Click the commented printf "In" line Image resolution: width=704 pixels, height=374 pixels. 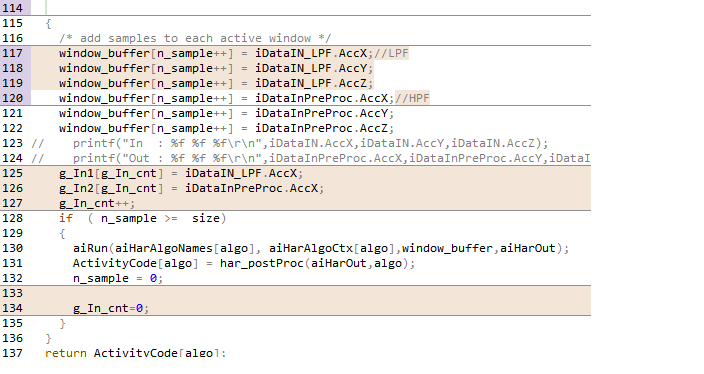(290, 143)
